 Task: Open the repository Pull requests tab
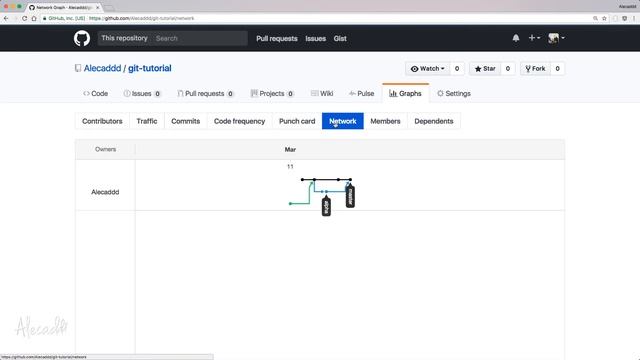tap(205, 93)
